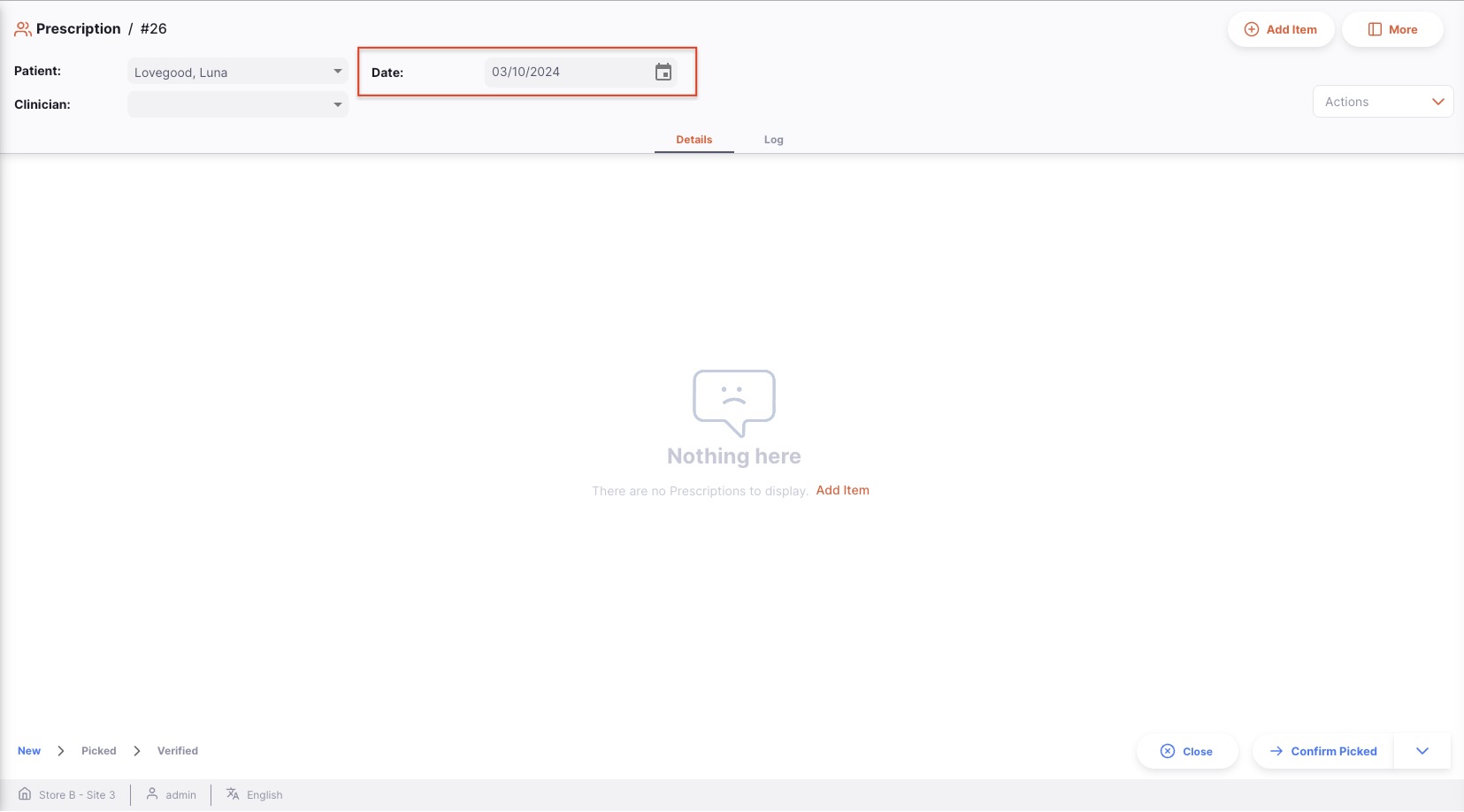Click the language translate icon
The image size is (1464, 812).
click(233, 794)
